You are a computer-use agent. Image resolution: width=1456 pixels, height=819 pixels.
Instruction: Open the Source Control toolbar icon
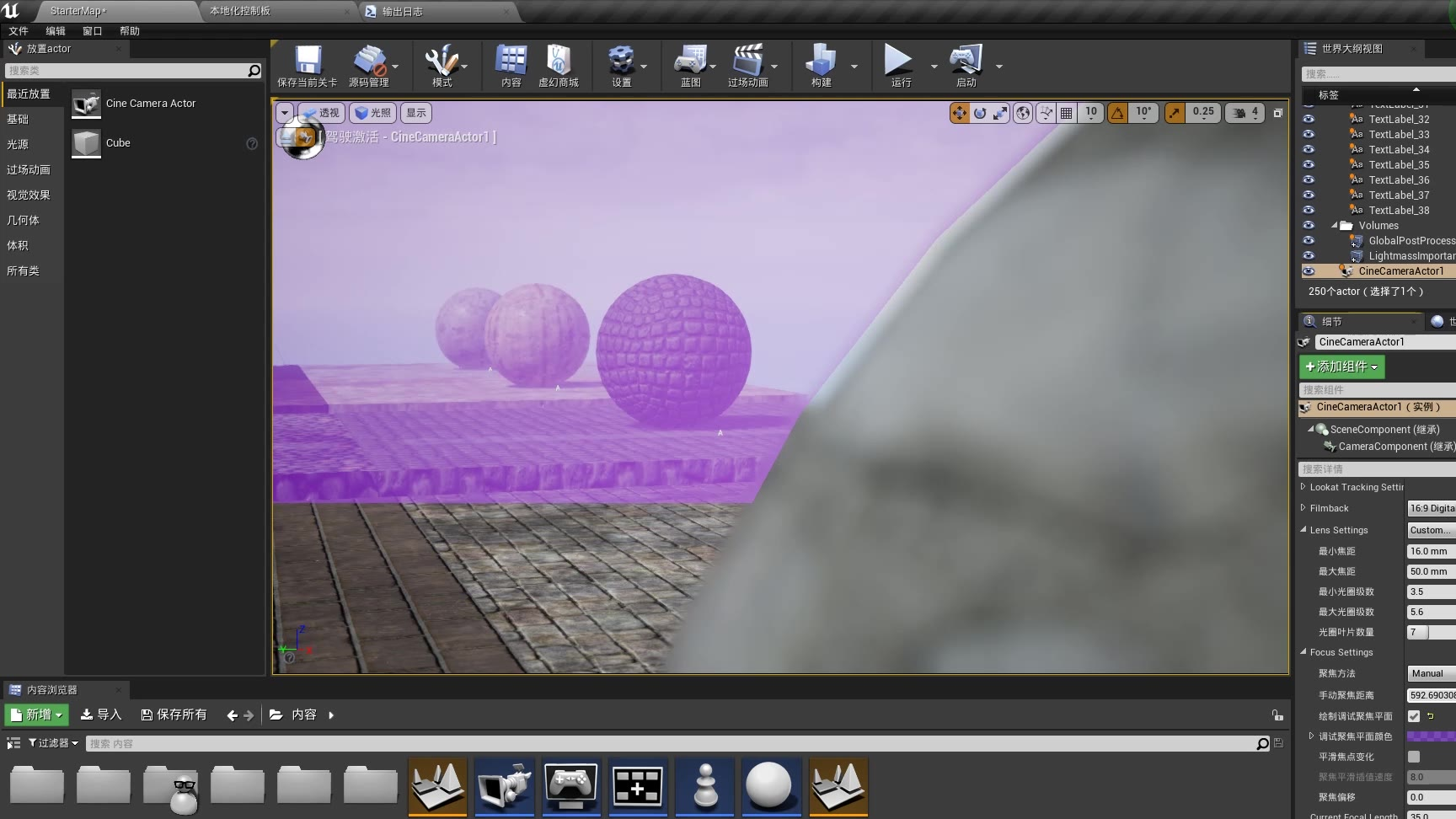pyautogui.click(x=369, y=61)
